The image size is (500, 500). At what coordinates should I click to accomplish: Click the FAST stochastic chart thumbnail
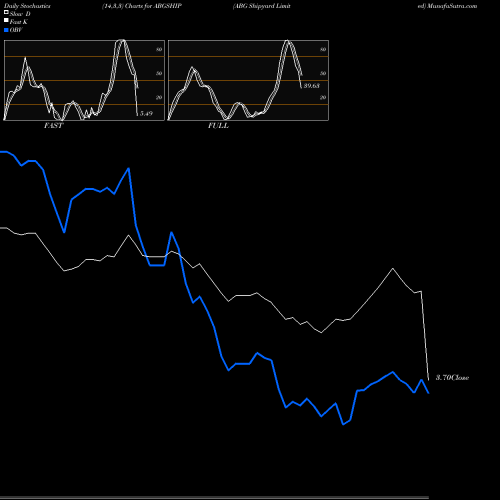(x=84, y=80)
